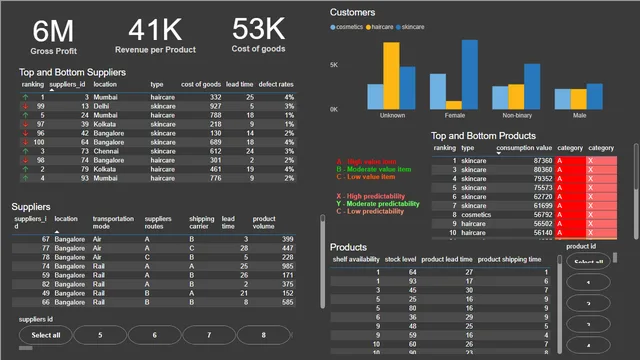
Task: Choose supplier id 7 in the slicer
Action: coord(209,335)
